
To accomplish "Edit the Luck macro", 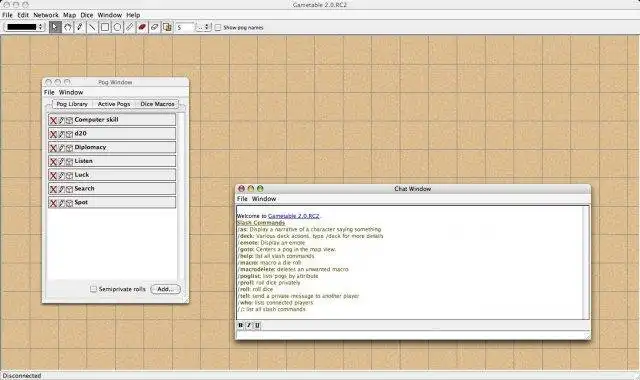I will [x=62, y=176].
